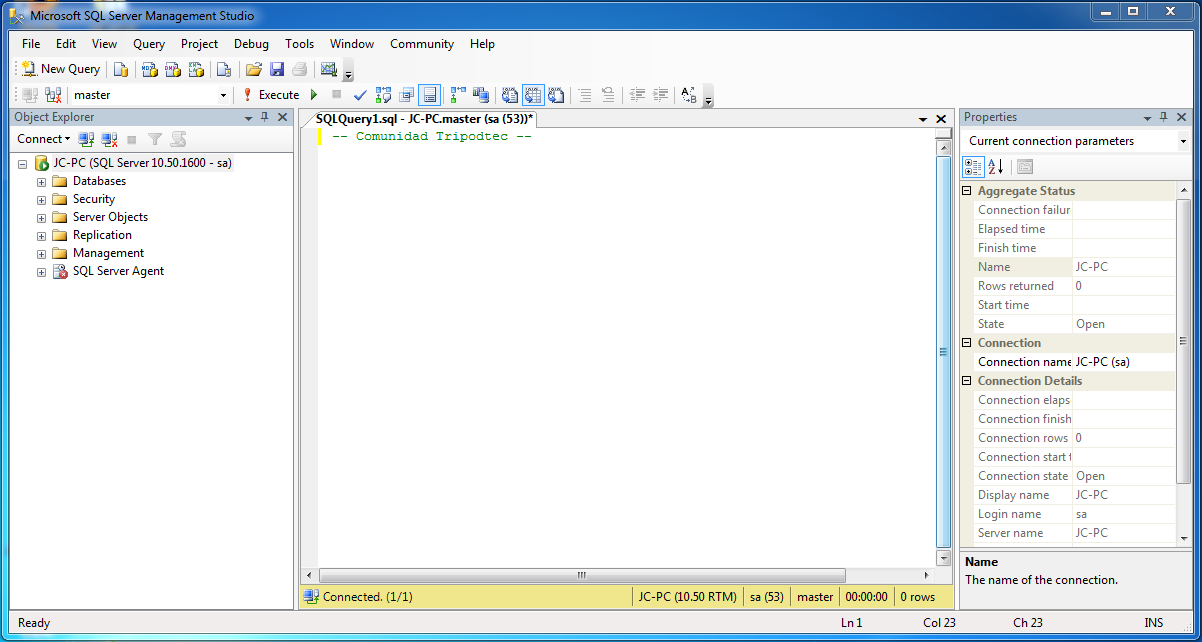Viewport: 1202px width, 642px height.
Task: Open Current connection parameters dropdown
Action: tap(1183, 141)
